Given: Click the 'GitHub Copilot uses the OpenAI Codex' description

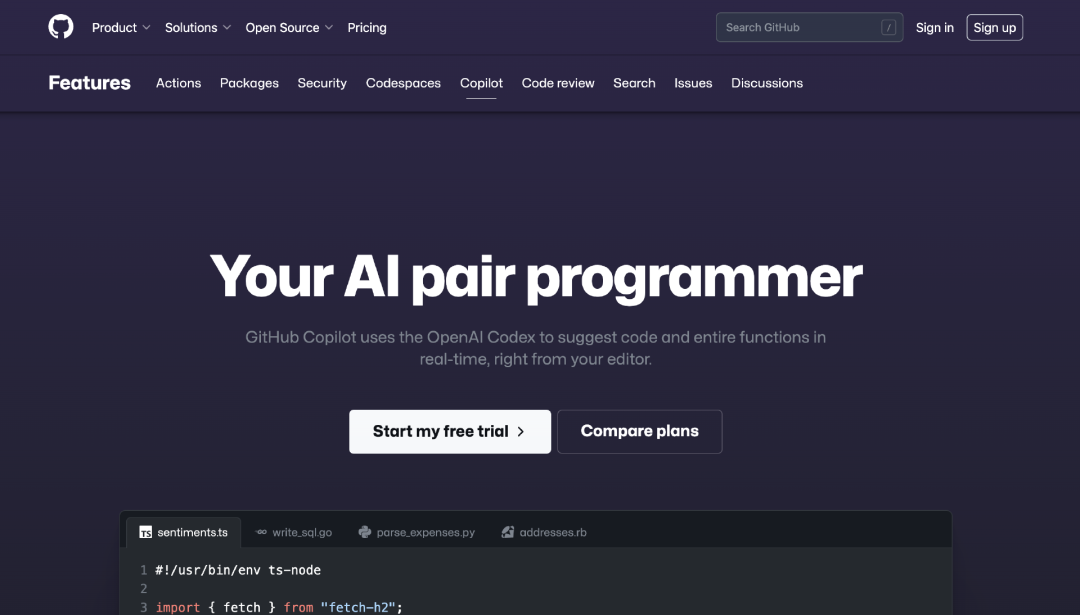Looking at the screenshot, I should (x=536, y=348).
